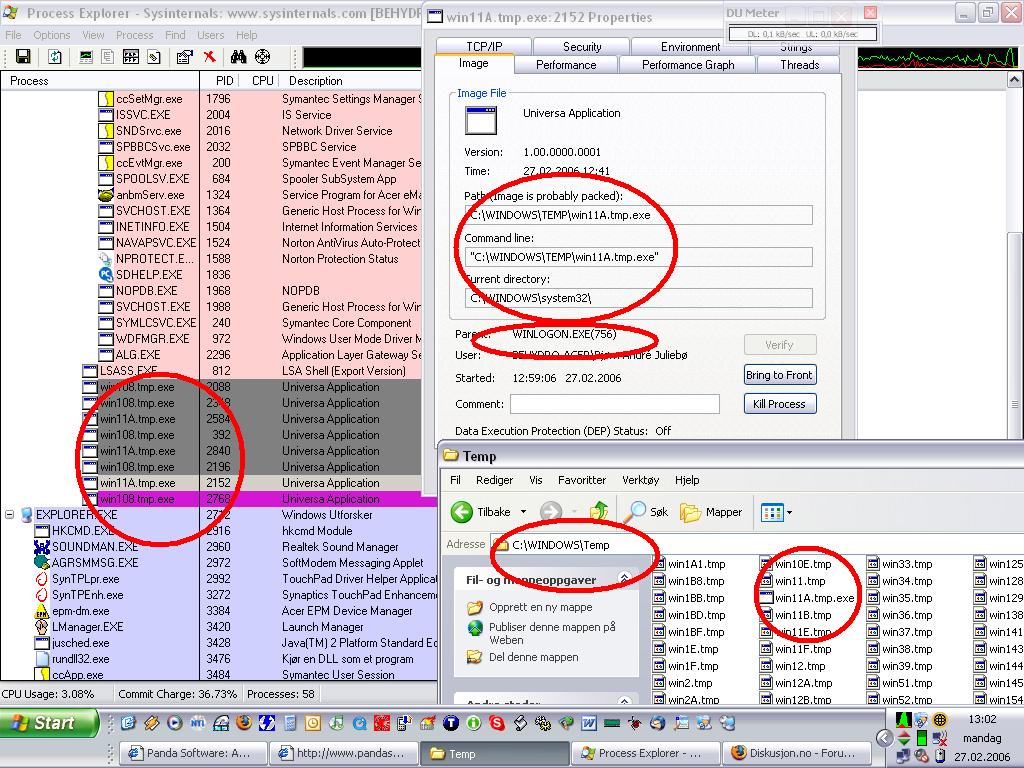Click the Skype quick launch icon
Viewport: 1024px width, 768px height.
click(498, 723)
